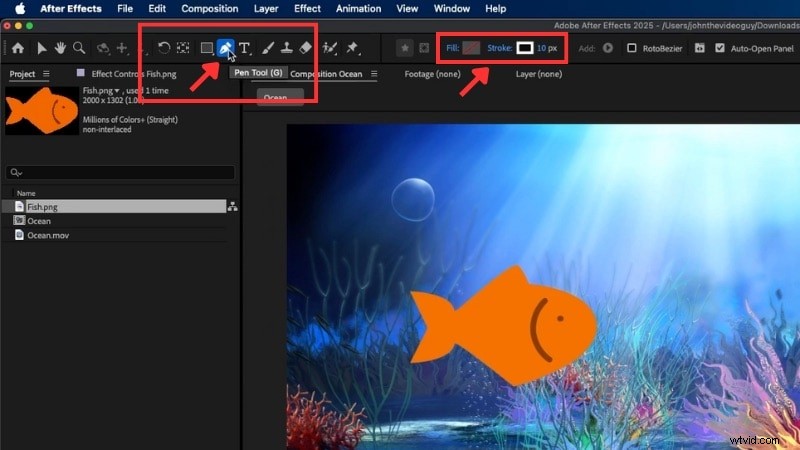Viewport: 800px width, 450px height.
Task: Open the Window menu
Action: [x=452, y=9]
